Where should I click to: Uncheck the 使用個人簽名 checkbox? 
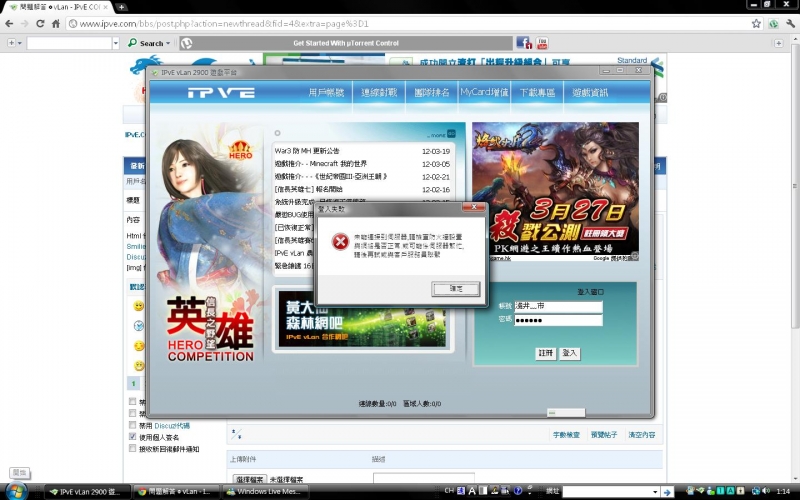pyautogui.click(x=133, y=437)
